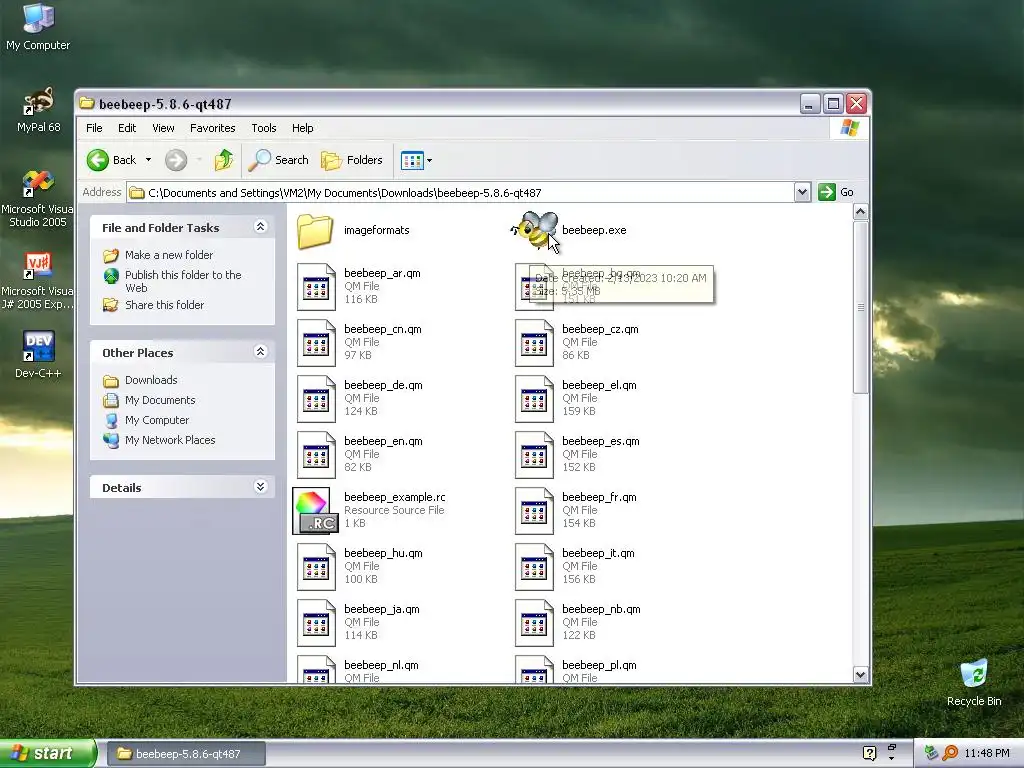Click the orange magnifier tray icon
This screenshot has height=768, width=1024.
pos(950,753)
